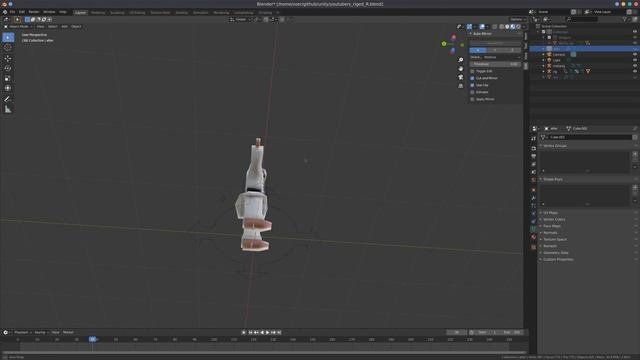Collapse the Shape Keys panel
The image size is (640, 360).
pos(553,179)
